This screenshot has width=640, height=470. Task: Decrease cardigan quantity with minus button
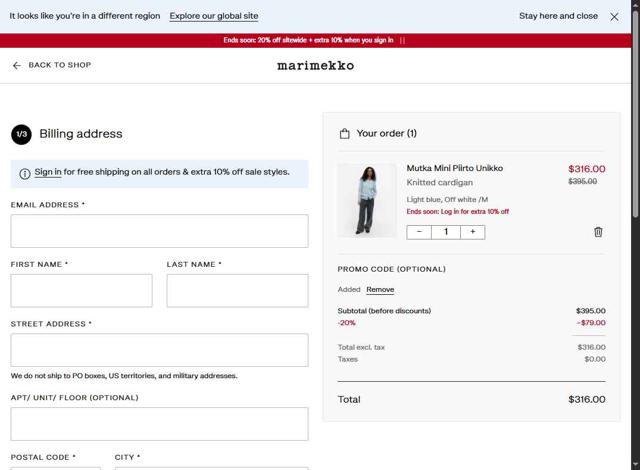(419, 232)
